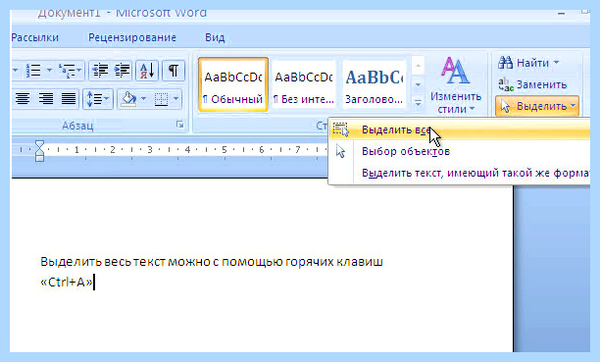Increase paragraph indent
The image size is (600, 362).
pyautogui.click(x=122, y=70)
